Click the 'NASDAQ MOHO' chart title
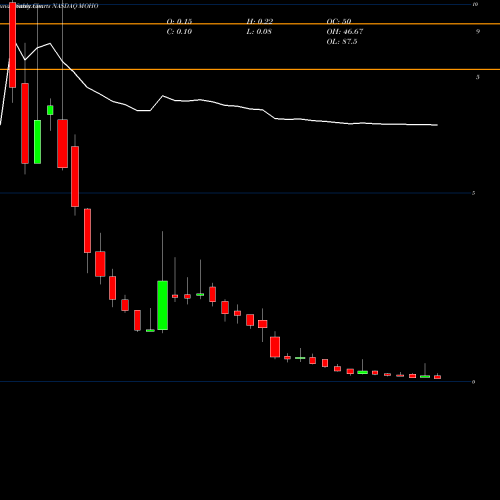This screenshot has height=500, width=500. tap(75, 6)
